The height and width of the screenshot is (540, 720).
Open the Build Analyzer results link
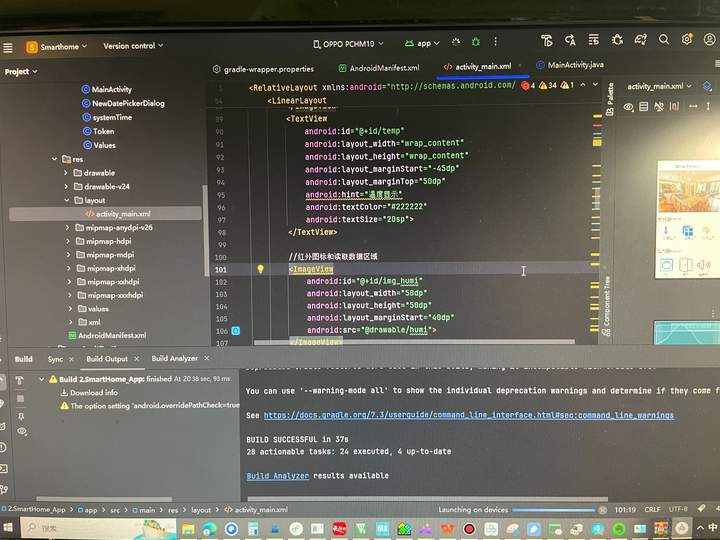[x=278, y=476]
